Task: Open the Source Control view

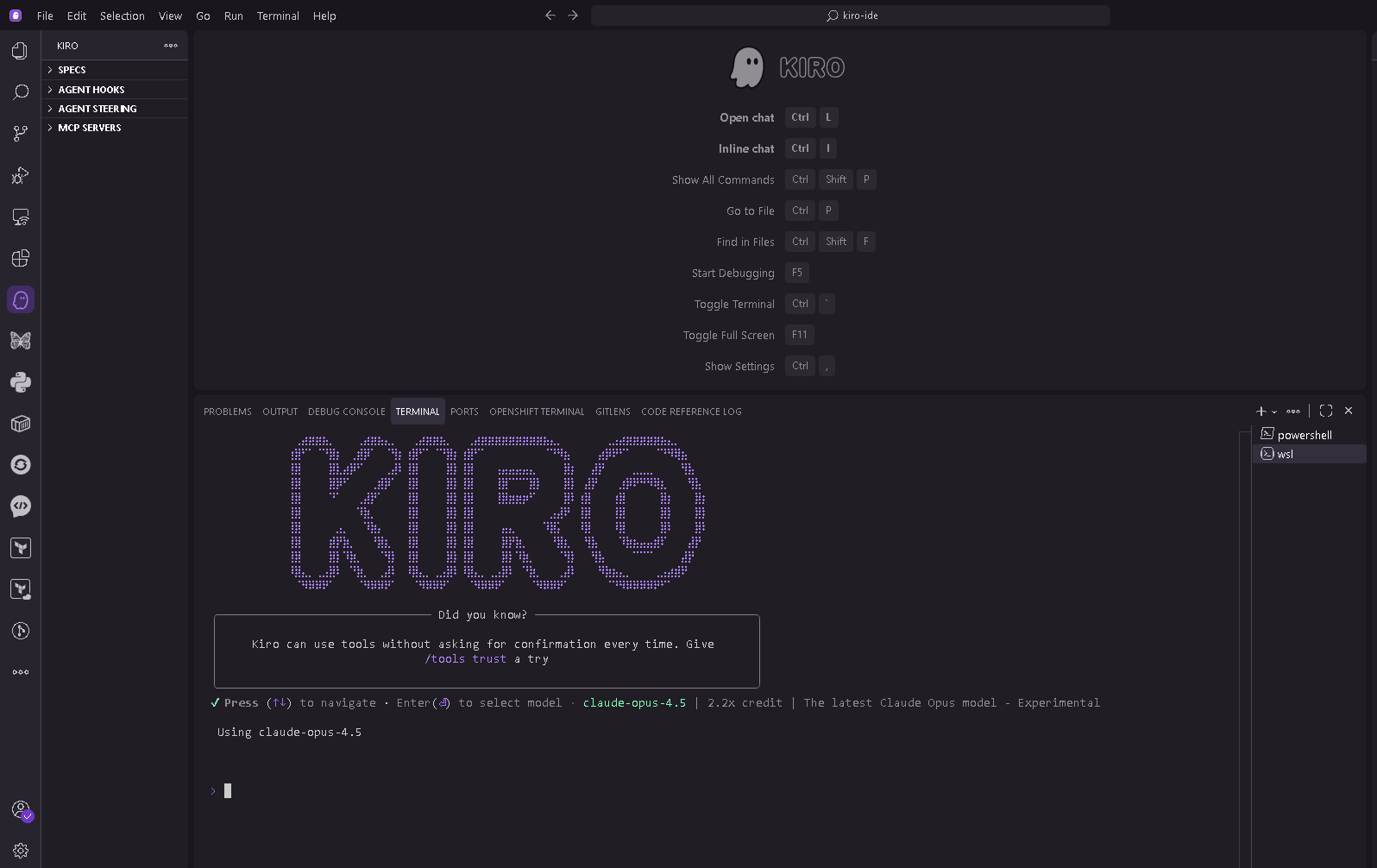Action: click(x=20, y=134)
